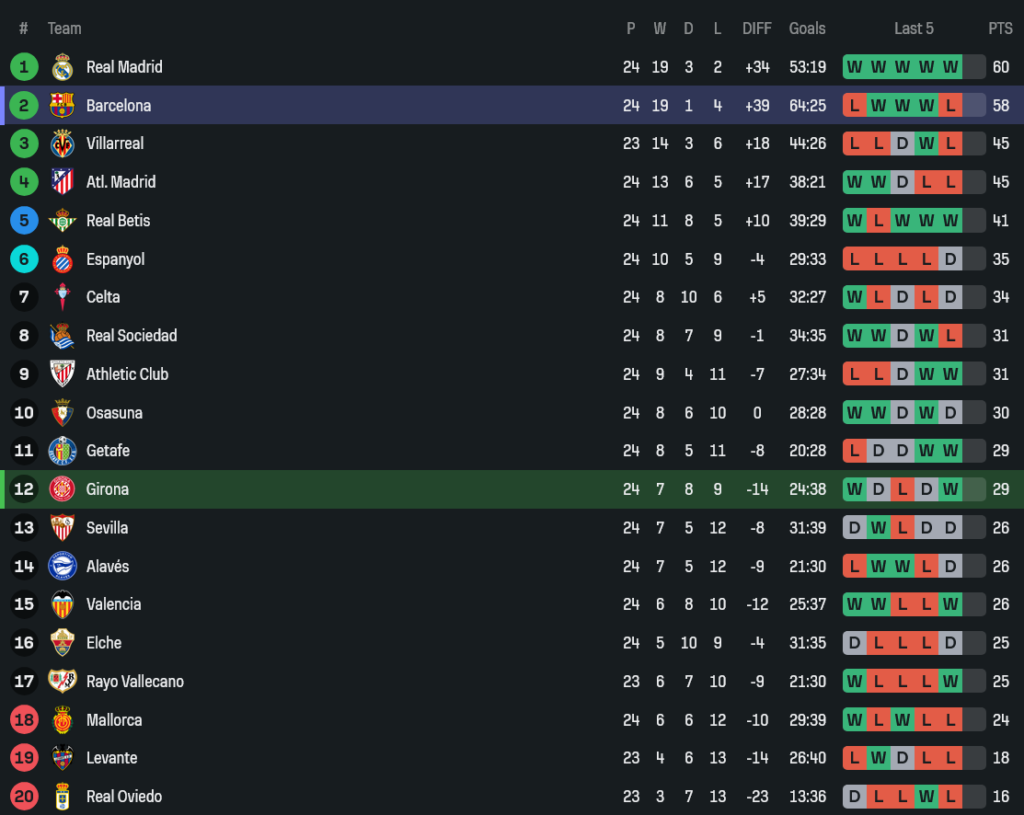Open the Real Sociedad team link

pos(131,336)
